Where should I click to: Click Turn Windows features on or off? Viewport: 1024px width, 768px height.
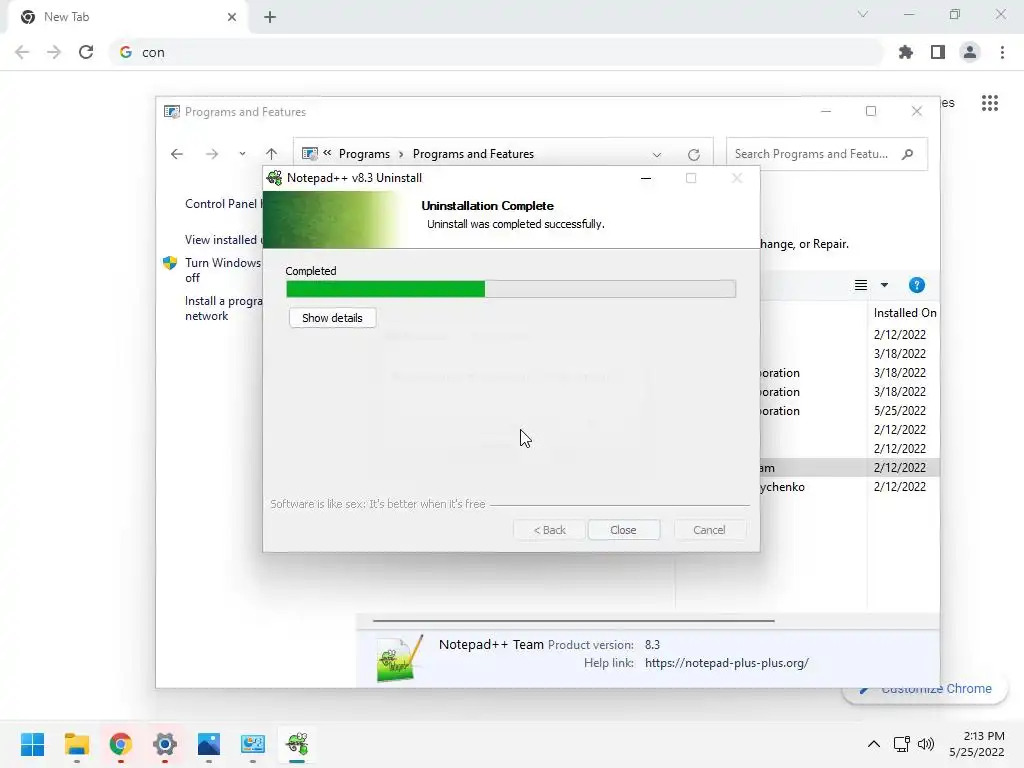[x=223, y=270]
